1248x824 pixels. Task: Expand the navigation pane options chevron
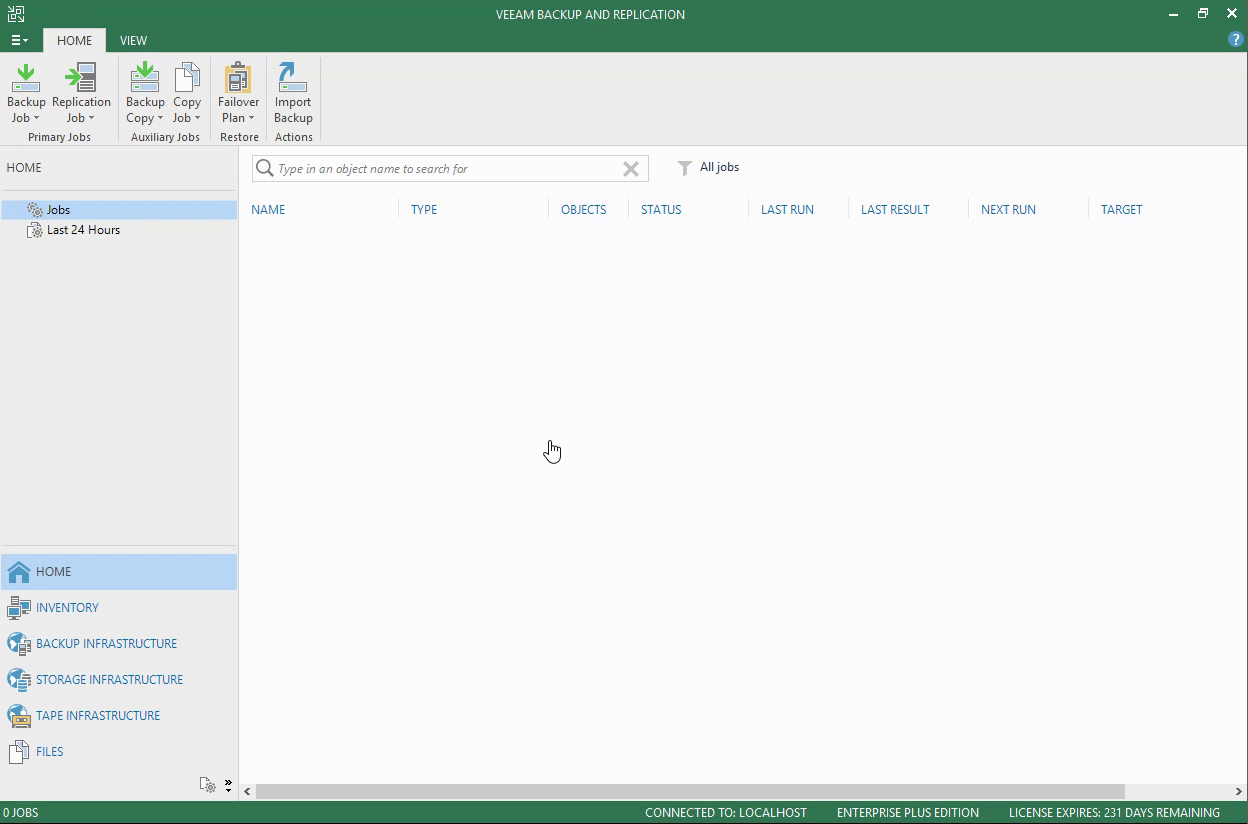[228, 786]
